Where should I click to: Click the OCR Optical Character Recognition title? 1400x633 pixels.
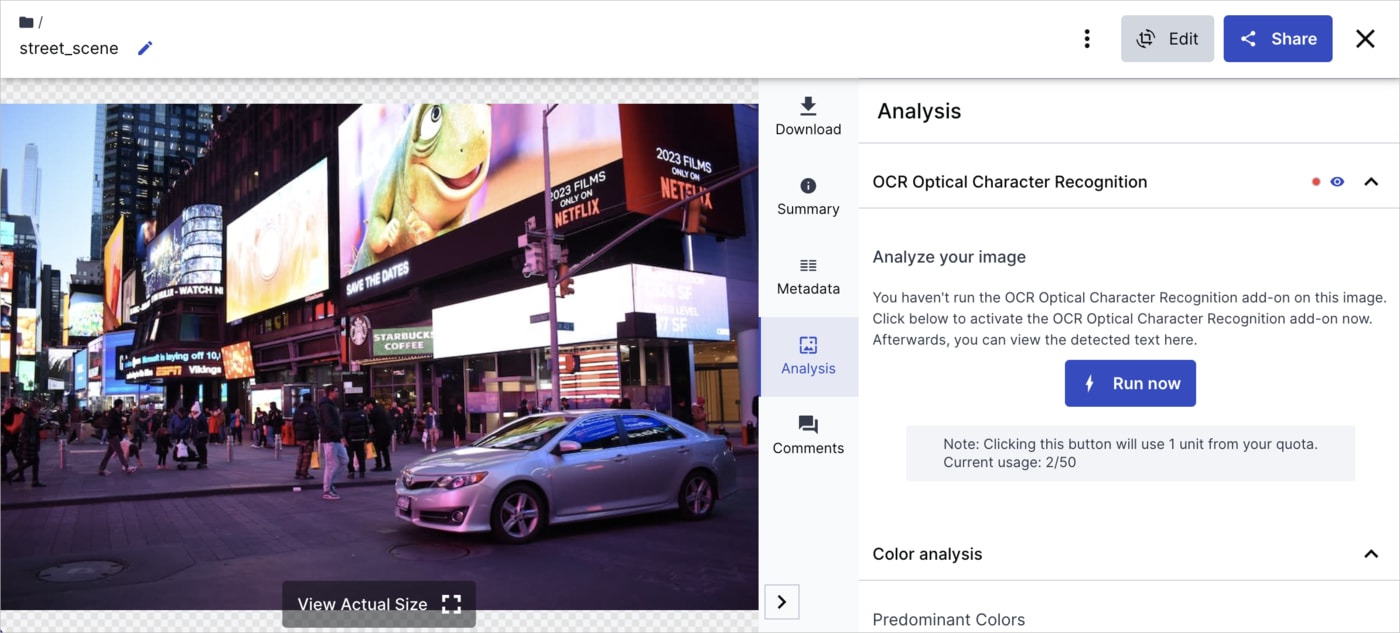coord(1010,182)
